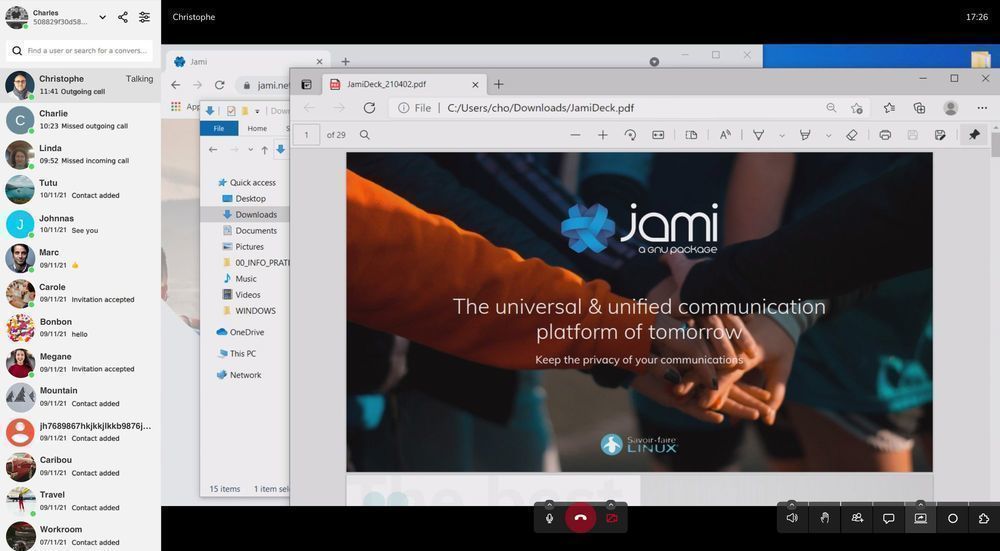
Task: Open Megane conversation in contact list
Action: (x=80, y=362)
